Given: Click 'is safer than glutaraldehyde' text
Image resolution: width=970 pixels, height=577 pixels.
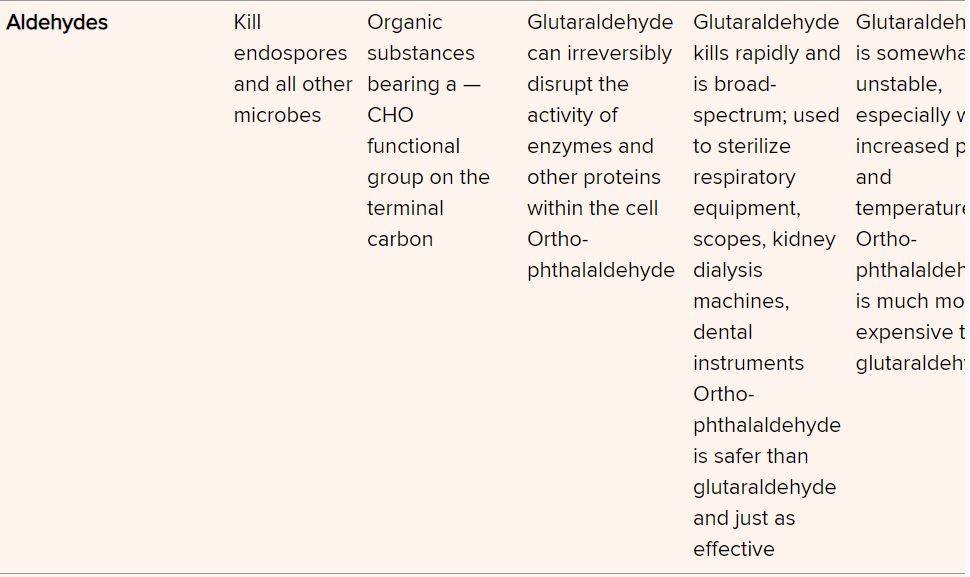Looking at the screenshot, I should point(765,471).
